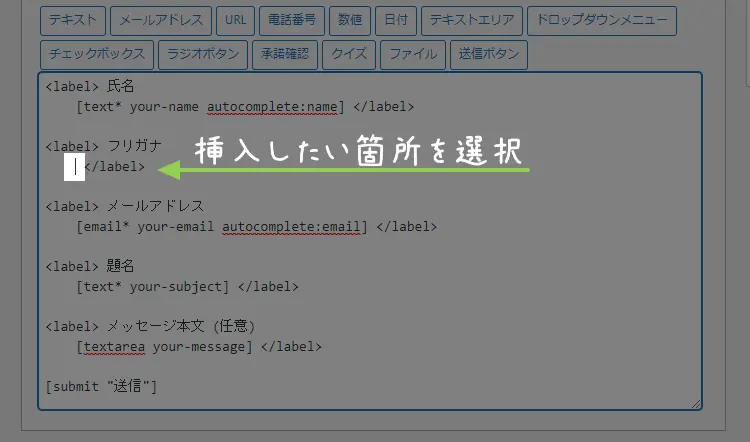This screenshot has width=750, height=442.
Task: Click the URL tag button
Action: pos(235,21)
